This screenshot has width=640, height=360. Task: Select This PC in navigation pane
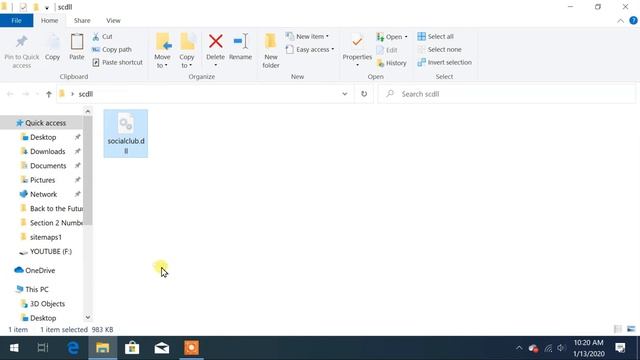click(32, 289)
